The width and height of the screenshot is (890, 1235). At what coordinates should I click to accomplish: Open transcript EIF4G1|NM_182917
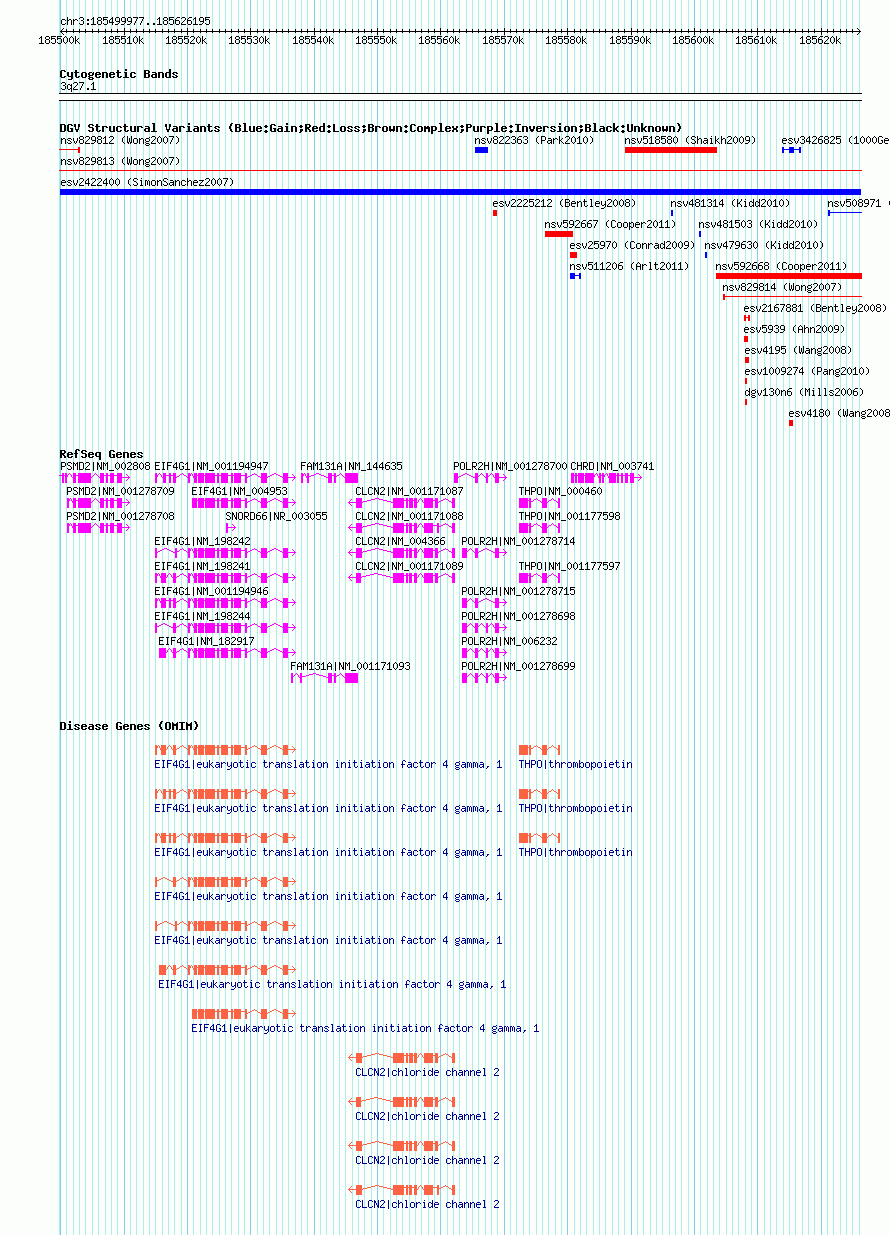pyautogui.click(x=206, y=642)
